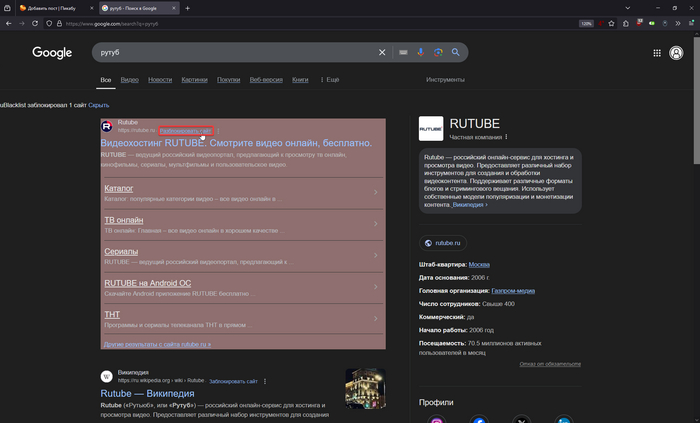Click into the search box containing 'рутуб'
This screenshot has height=423, width=700.
[x=237, y=52]
